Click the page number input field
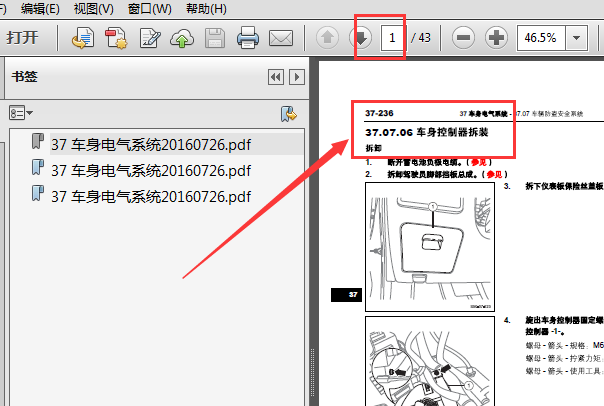 (x=392, y=38)
